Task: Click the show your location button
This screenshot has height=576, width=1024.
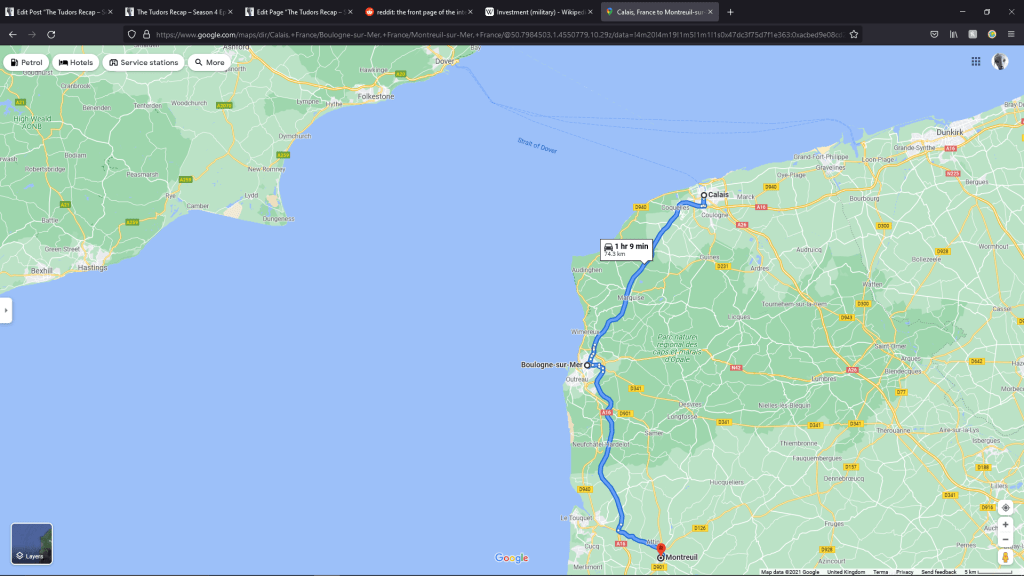Action: coord(1005,508)
